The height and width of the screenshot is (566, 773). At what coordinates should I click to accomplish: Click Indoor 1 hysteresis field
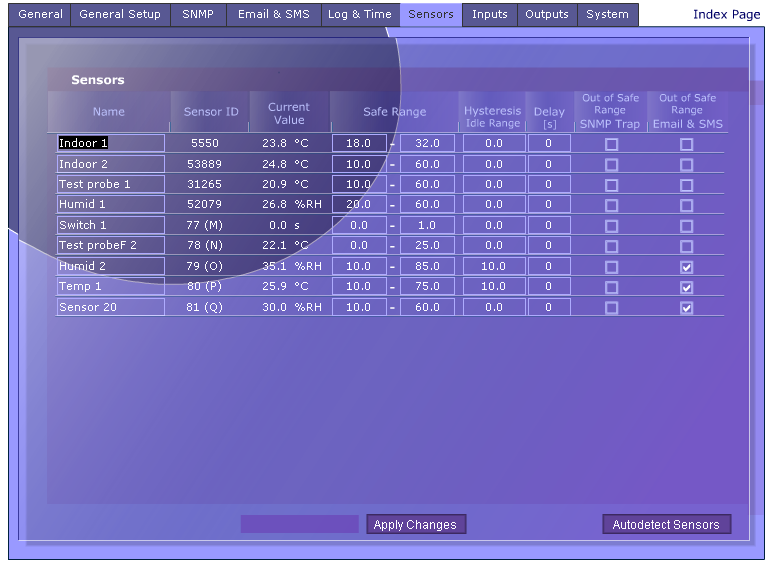point(494,143)
